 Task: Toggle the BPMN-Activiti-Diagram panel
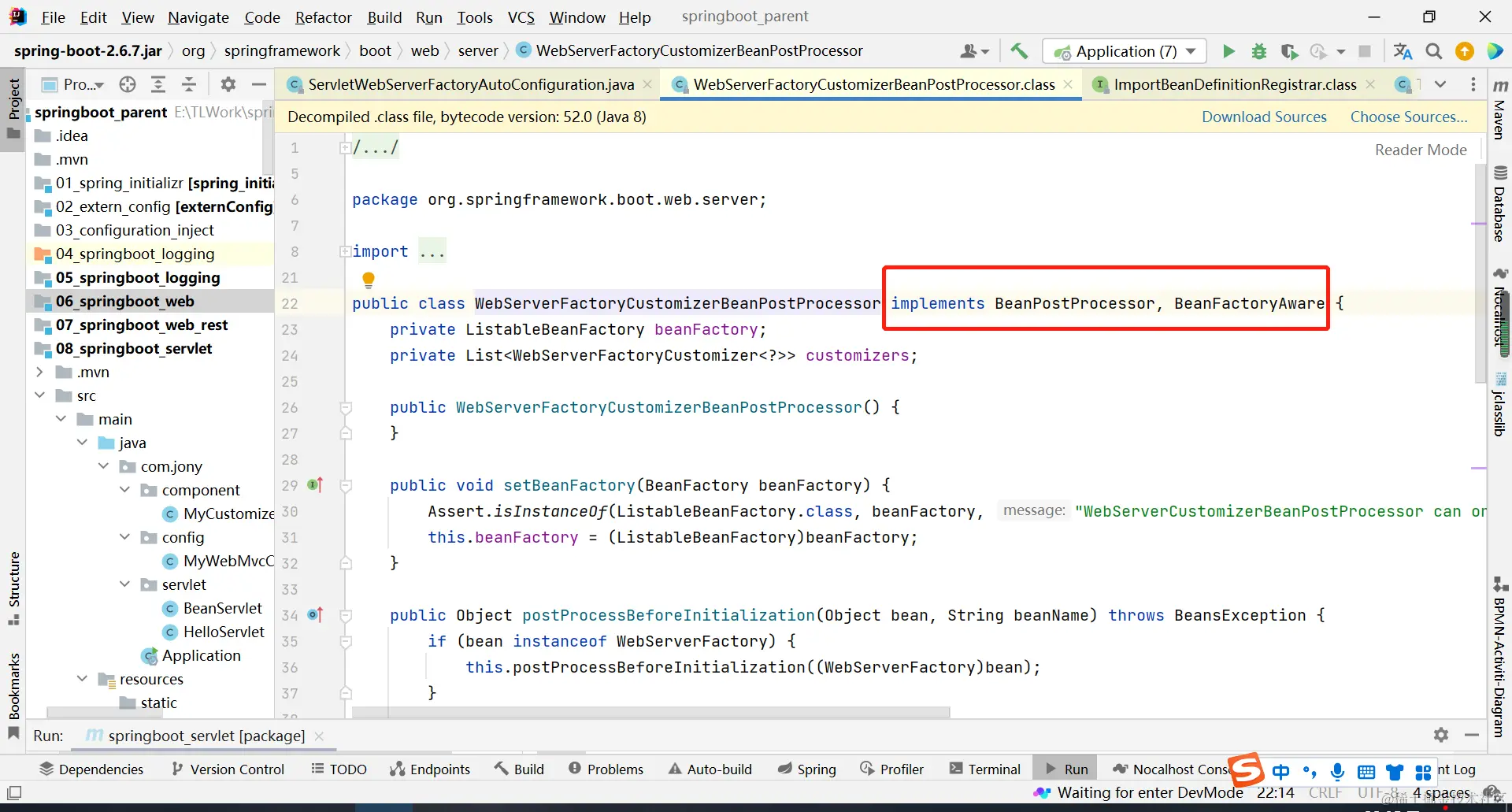[1500, 658]
